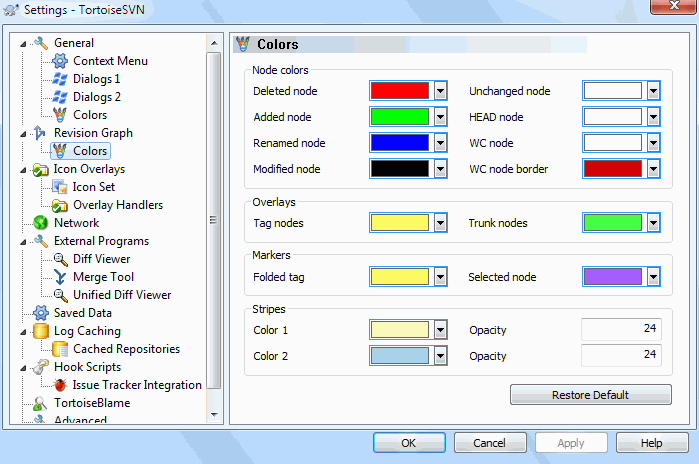Click the Icon Overlays folder icon

tap(41, 169)
